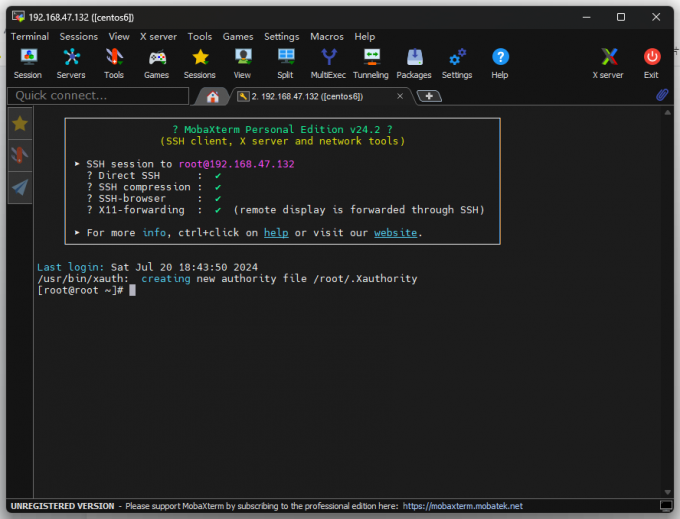Open the View menu
Screen dimensions: 680x519
tap(119, 36)
